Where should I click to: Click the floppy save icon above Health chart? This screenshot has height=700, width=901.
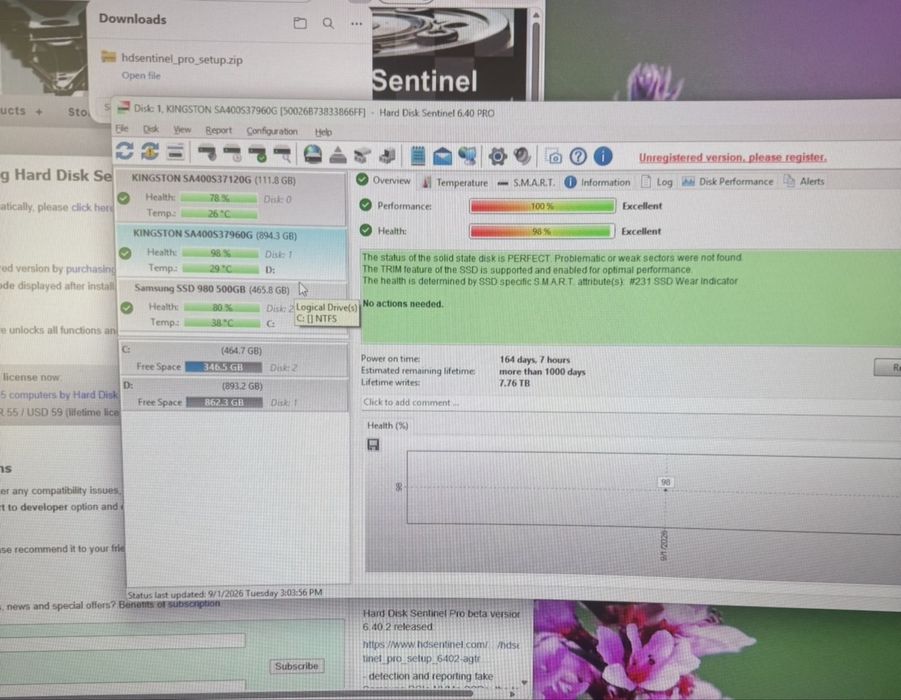(x=373, y=444)
